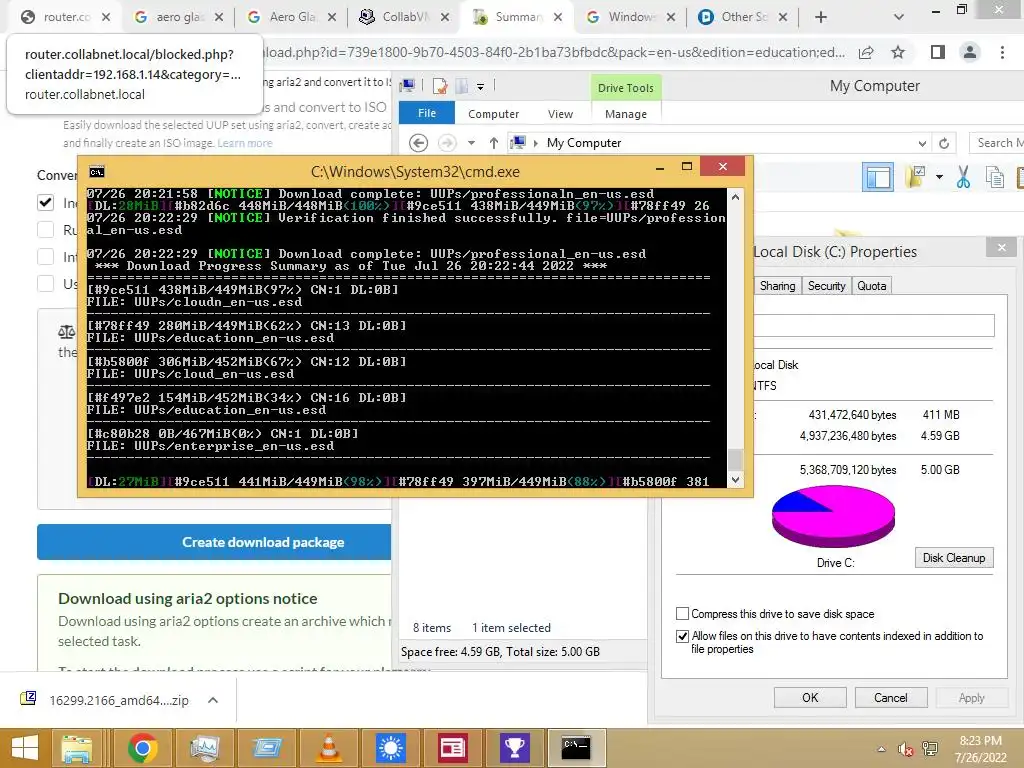1024x768 pixels.
Task: Close the CollabVM browser tab
Action: tap(445, 17)
